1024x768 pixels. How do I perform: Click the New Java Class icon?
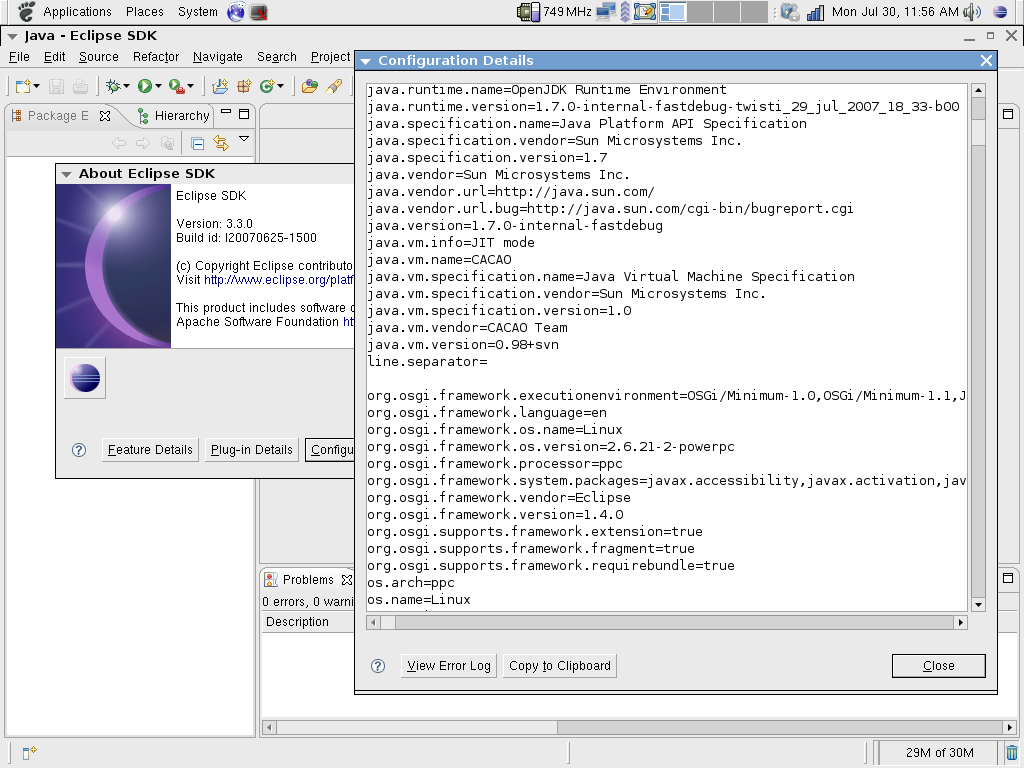266,86
